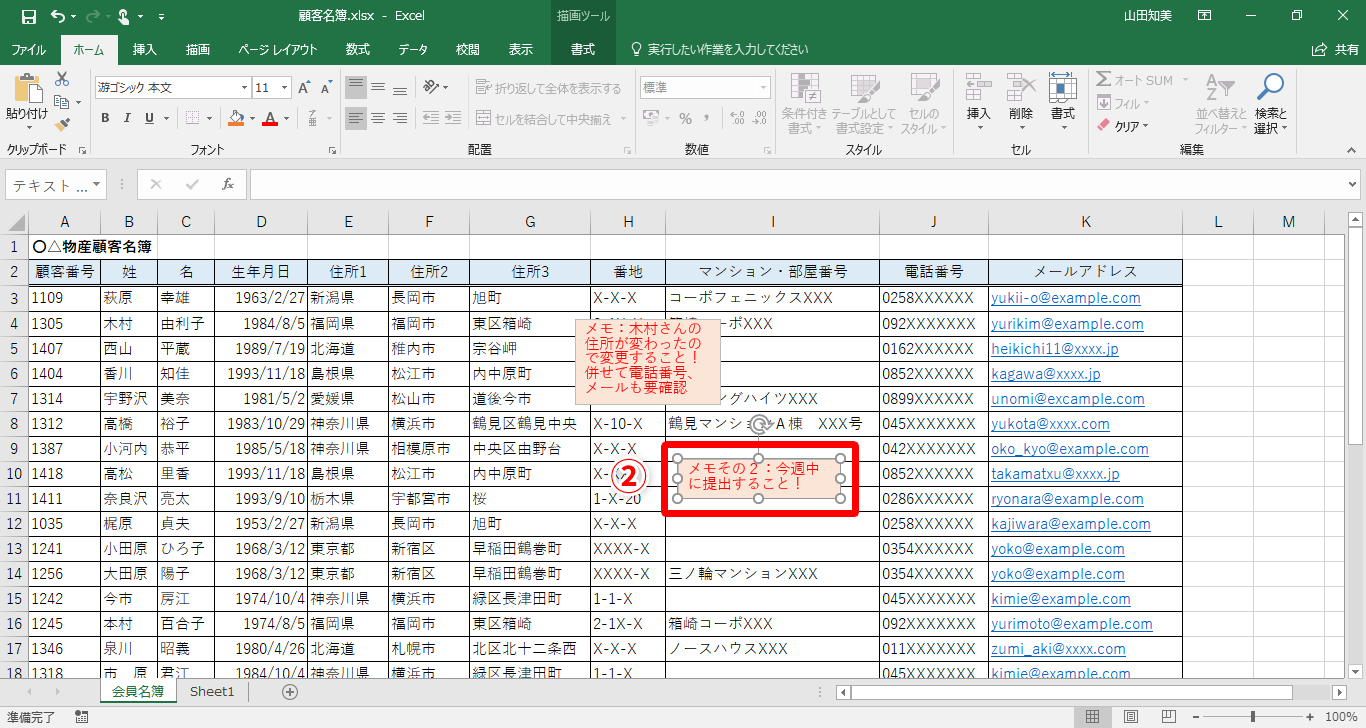
Task: Copy the selection to the clipboard
Action: 60,102
